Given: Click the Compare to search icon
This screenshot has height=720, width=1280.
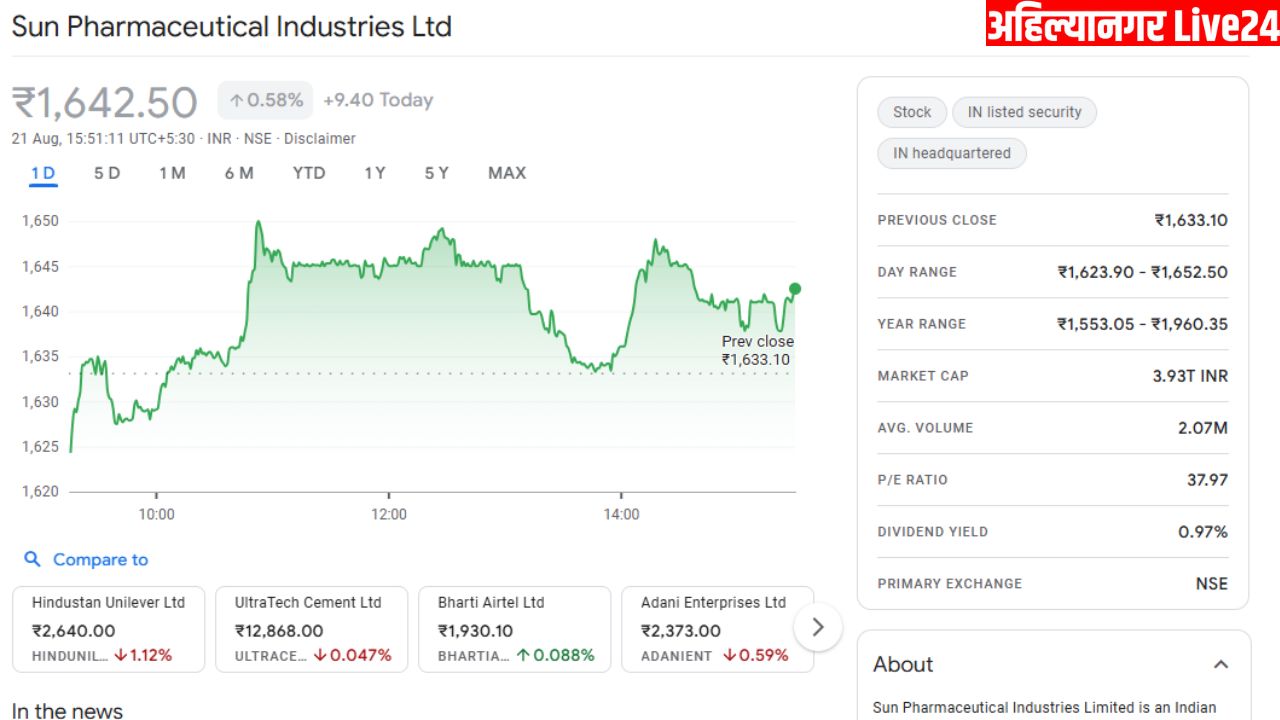Looking at the screenshot, I should [x=33, y=560].
